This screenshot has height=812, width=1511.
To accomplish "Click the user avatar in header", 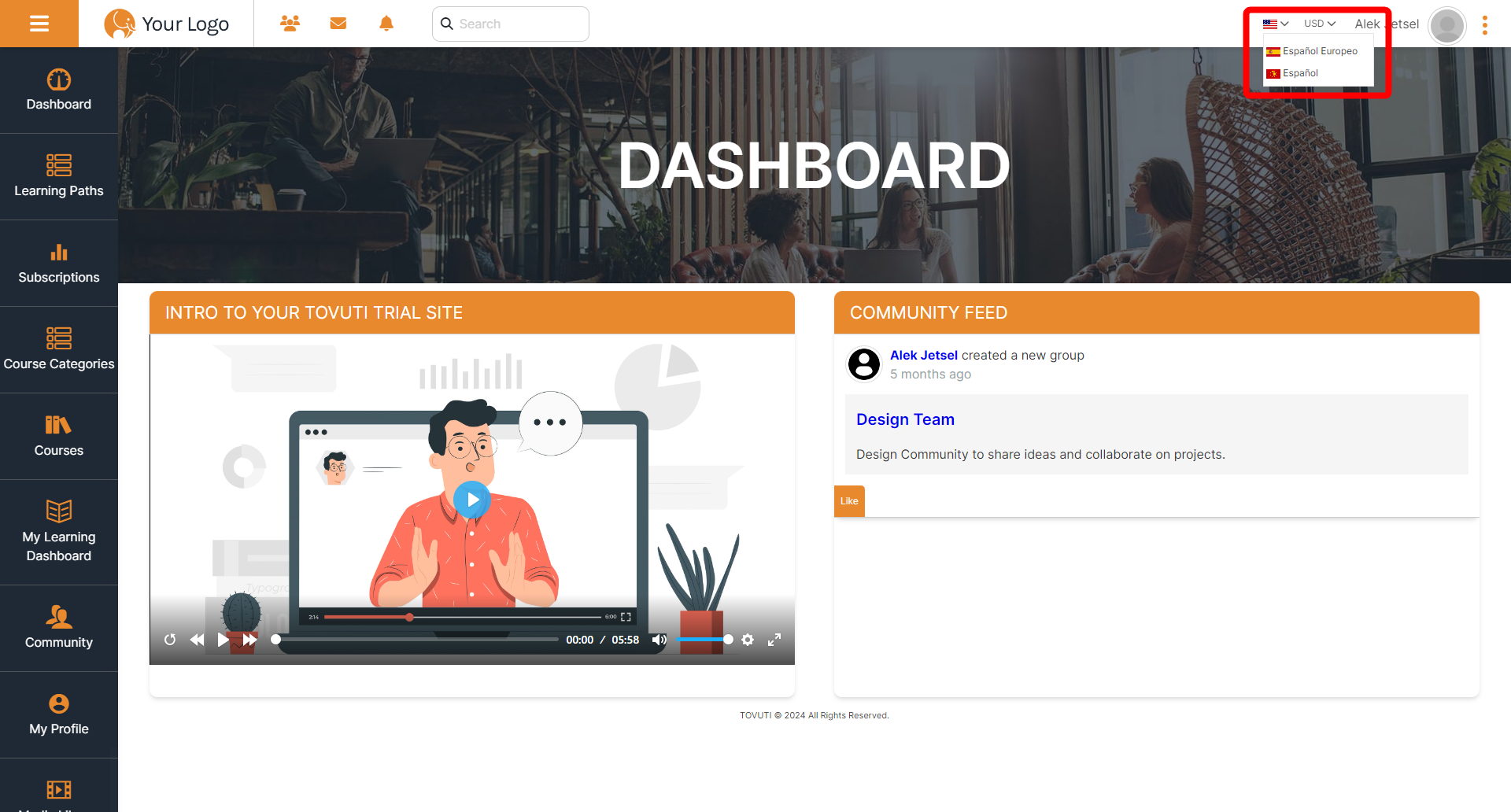I will (1446, 25).
